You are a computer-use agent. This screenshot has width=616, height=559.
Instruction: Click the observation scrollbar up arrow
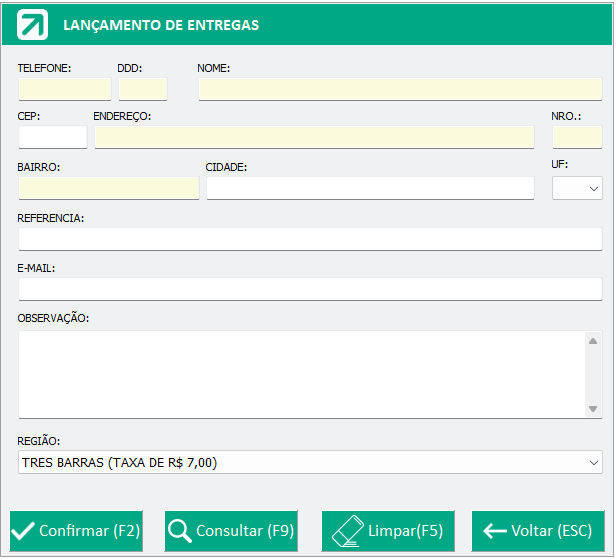[593, 341]
